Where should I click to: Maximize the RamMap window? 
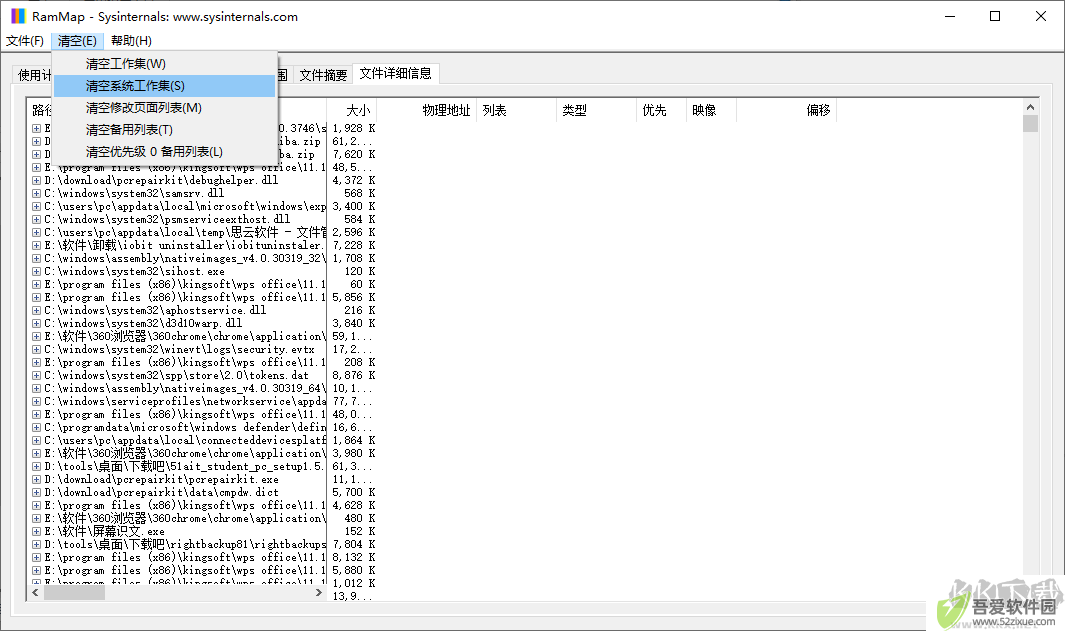(x=995, y=16)
